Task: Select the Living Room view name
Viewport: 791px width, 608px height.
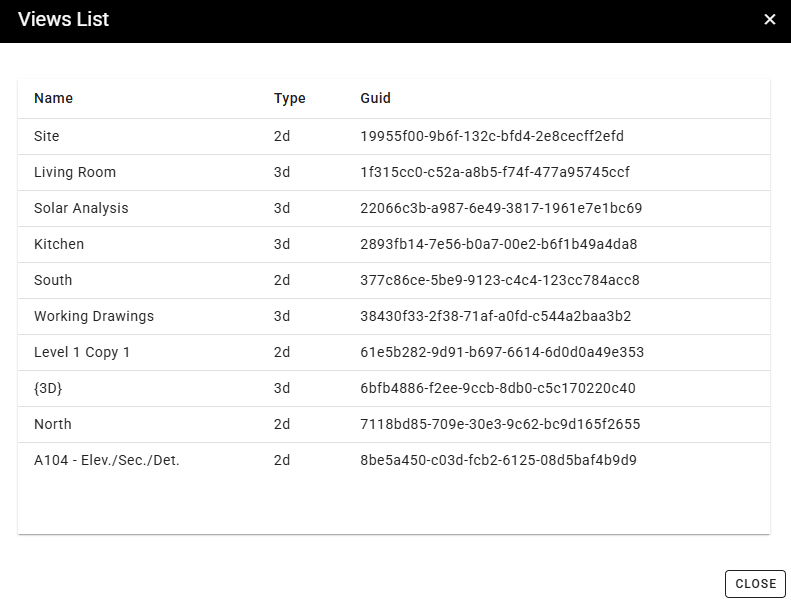Action: pyautogui.click(x=75, y=172)
